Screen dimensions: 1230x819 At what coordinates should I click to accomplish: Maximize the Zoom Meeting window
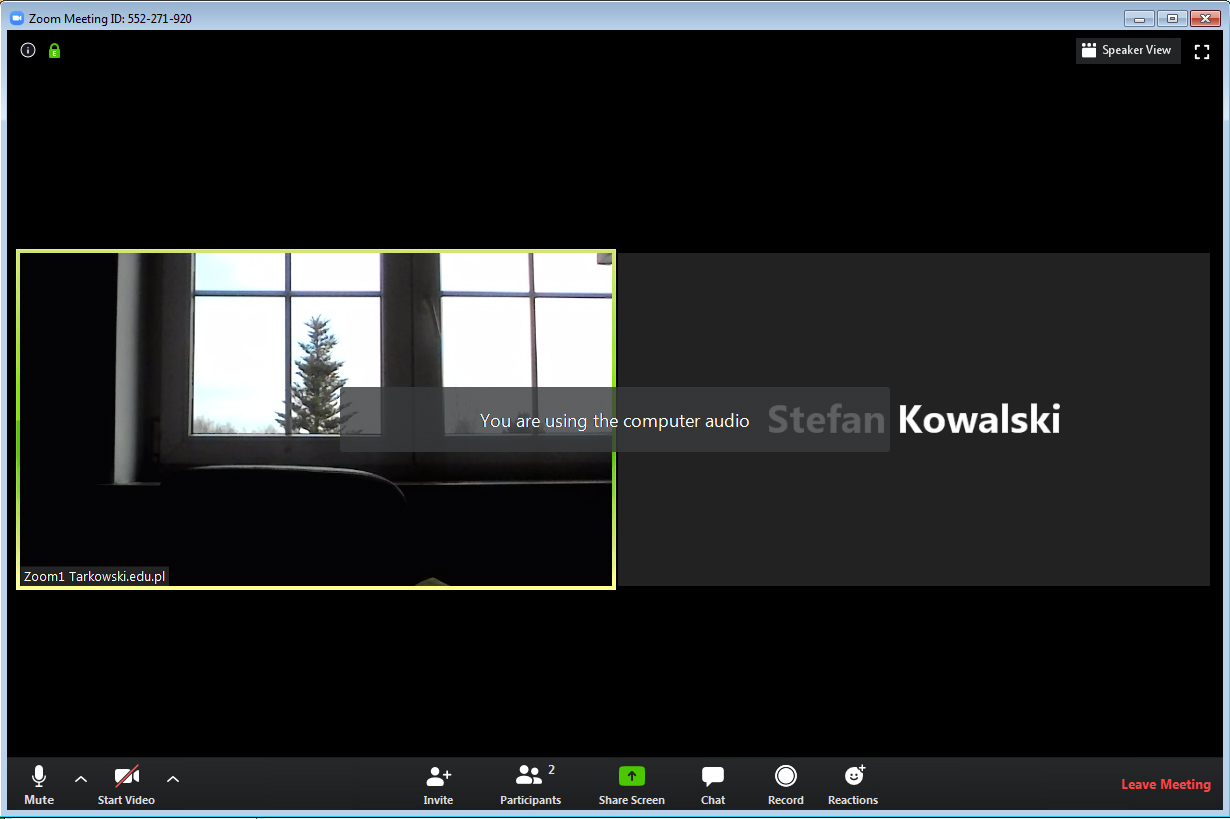click(1171, 18)
